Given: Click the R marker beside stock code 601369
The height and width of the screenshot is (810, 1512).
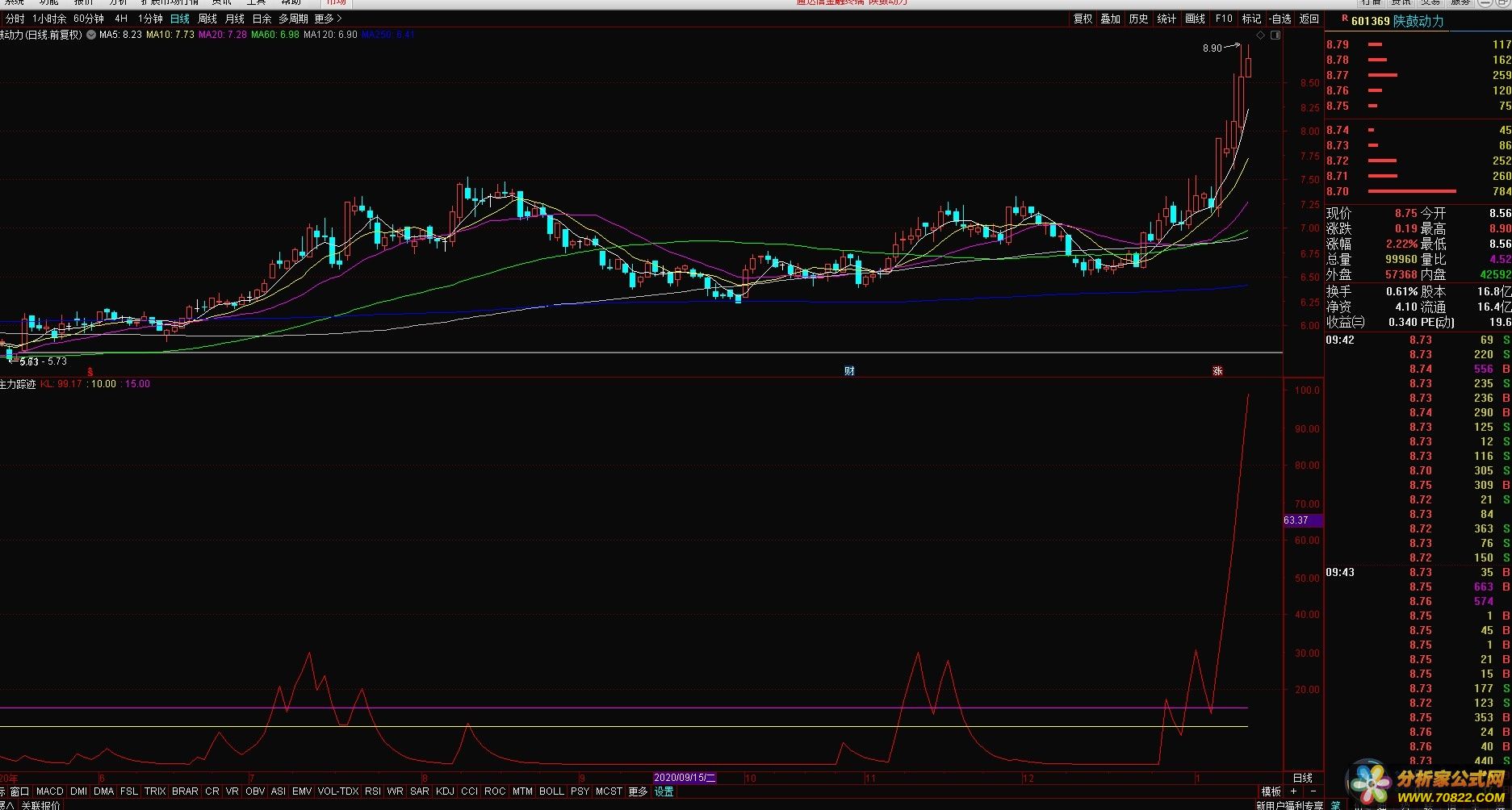Looking at the screenshot, I should (x=1344, y=19).
